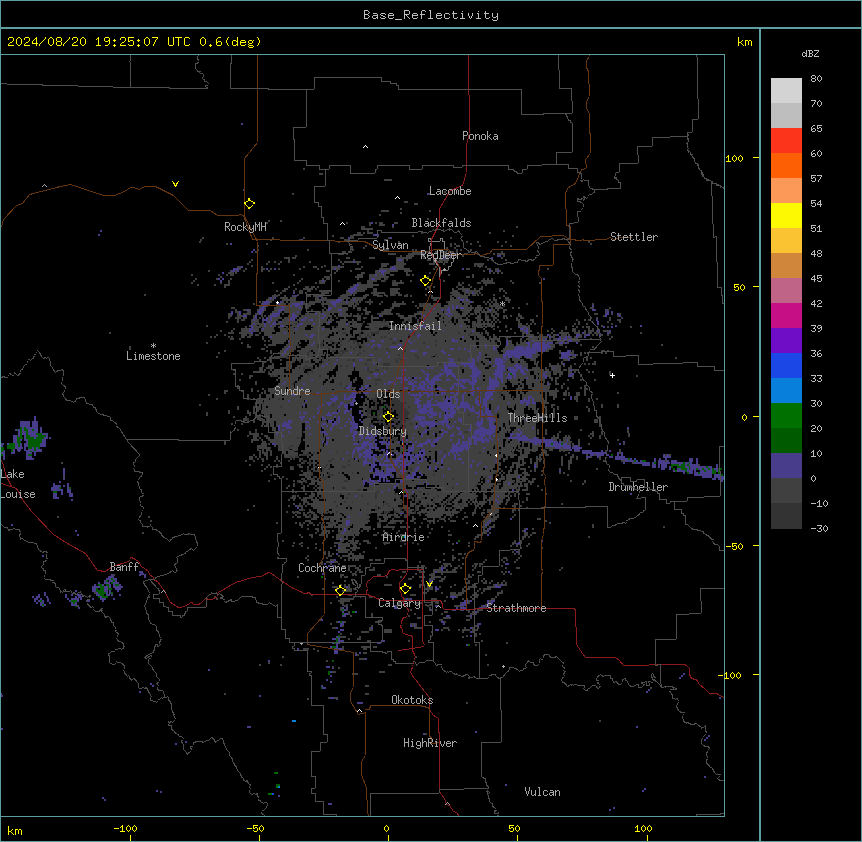Click the yellow diamond marker above Calgary label
Image resolution: width=862 pixels, height=842 pixels.
coord(405,589)
